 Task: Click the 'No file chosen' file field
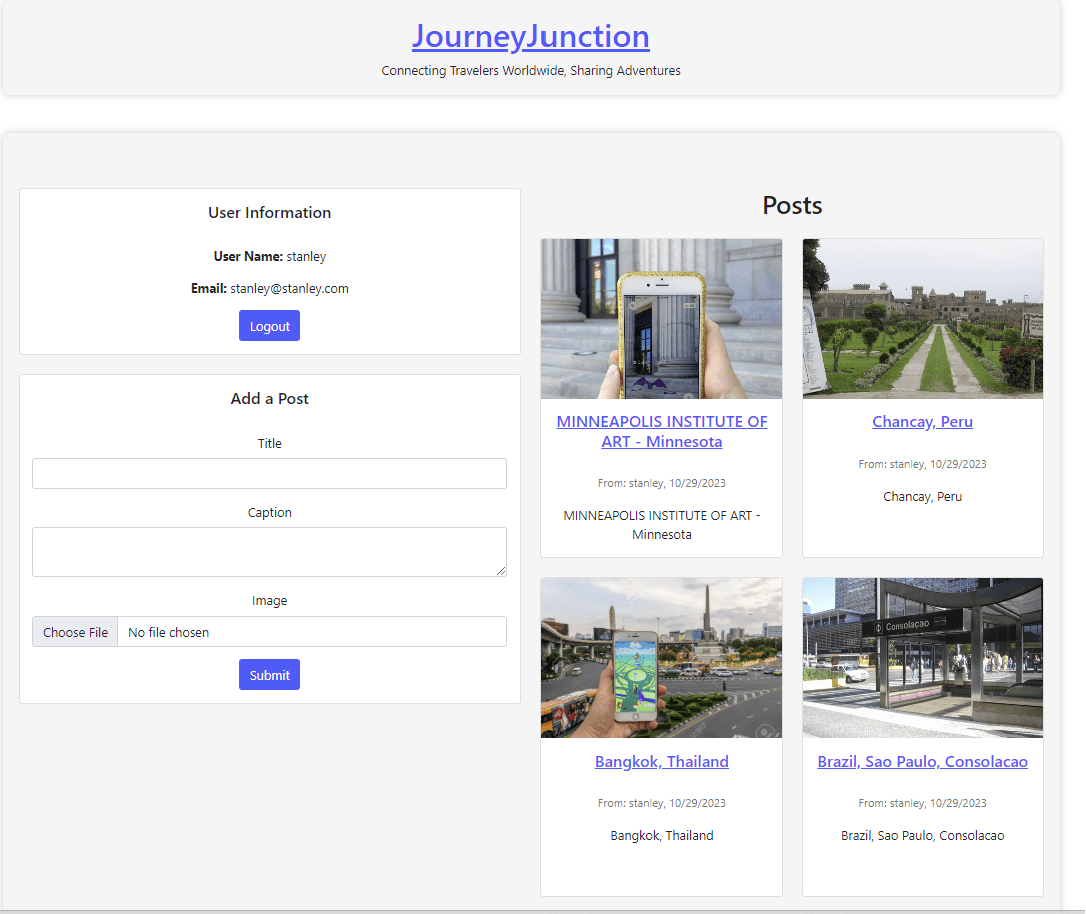[311, 632]
